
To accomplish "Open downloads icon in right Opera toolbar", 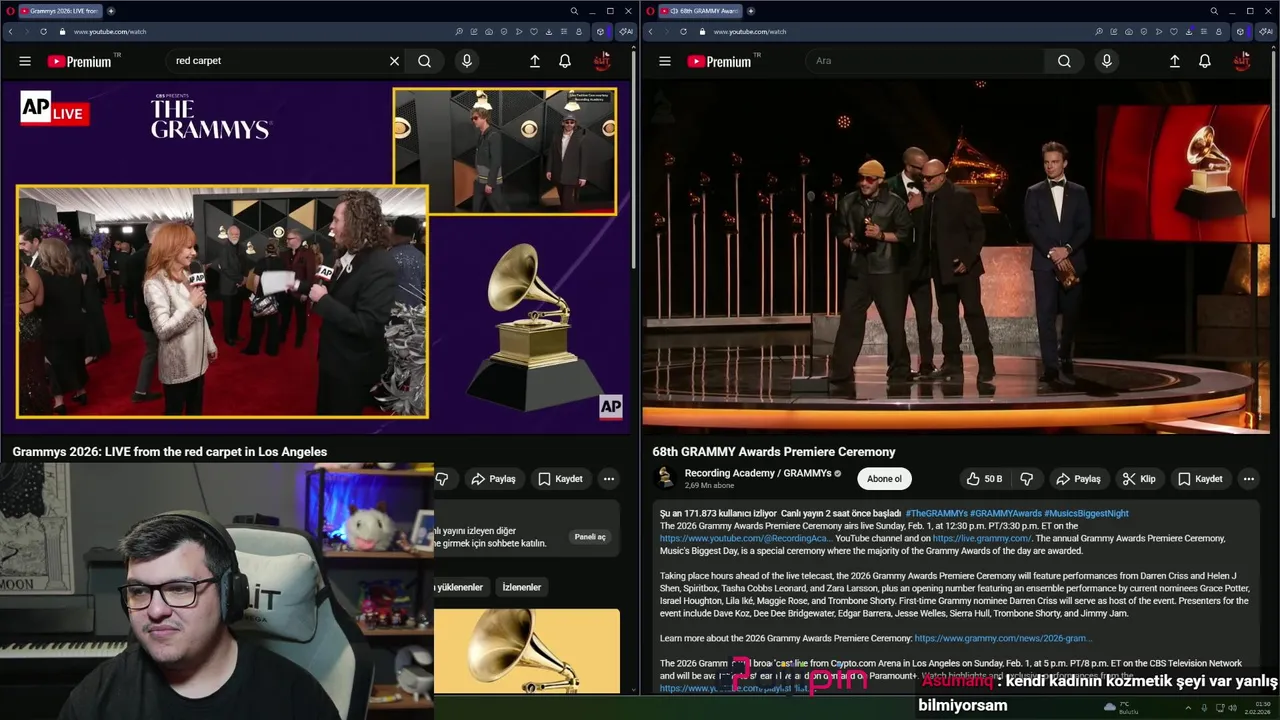I will click(x=1189, y=31).
